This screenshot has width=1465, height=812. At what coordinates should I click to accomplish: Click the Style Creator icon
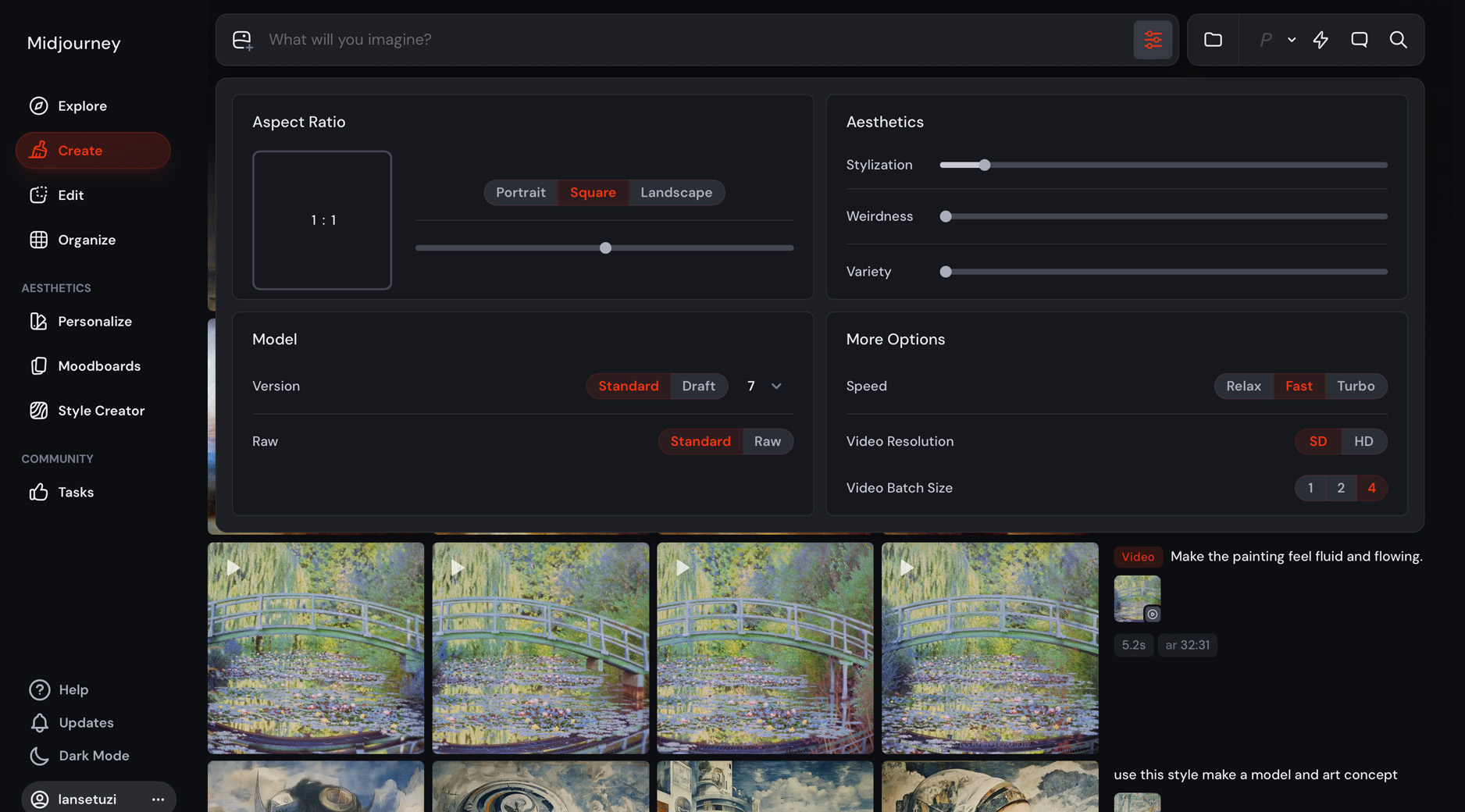(x=38, y=411)
